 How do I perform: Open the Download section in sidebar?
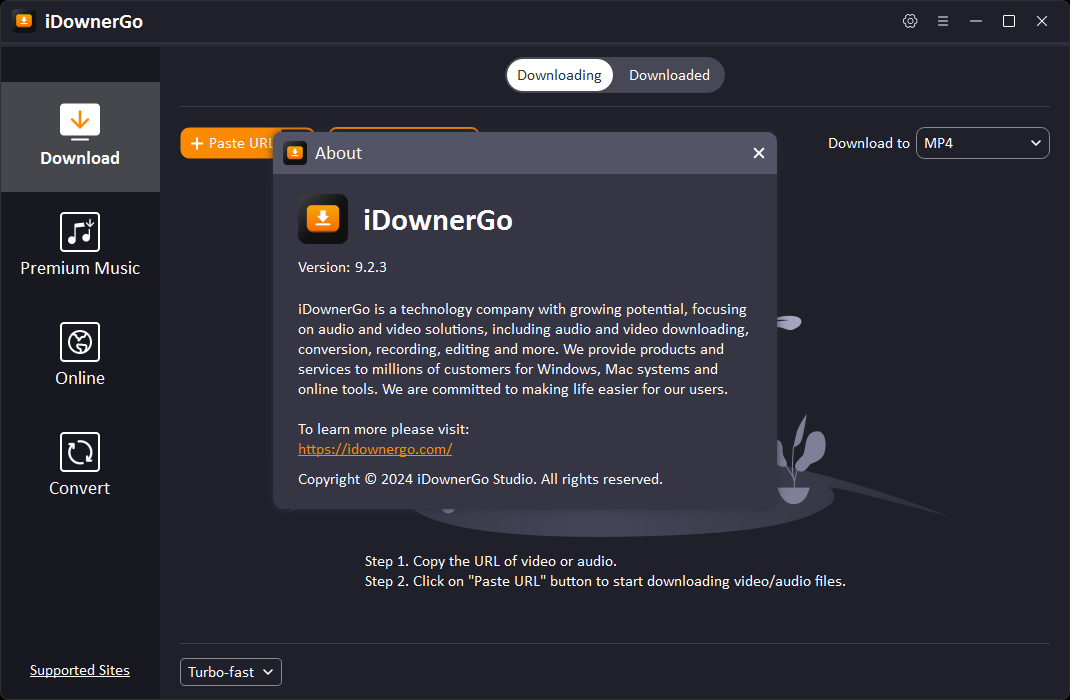80,136
